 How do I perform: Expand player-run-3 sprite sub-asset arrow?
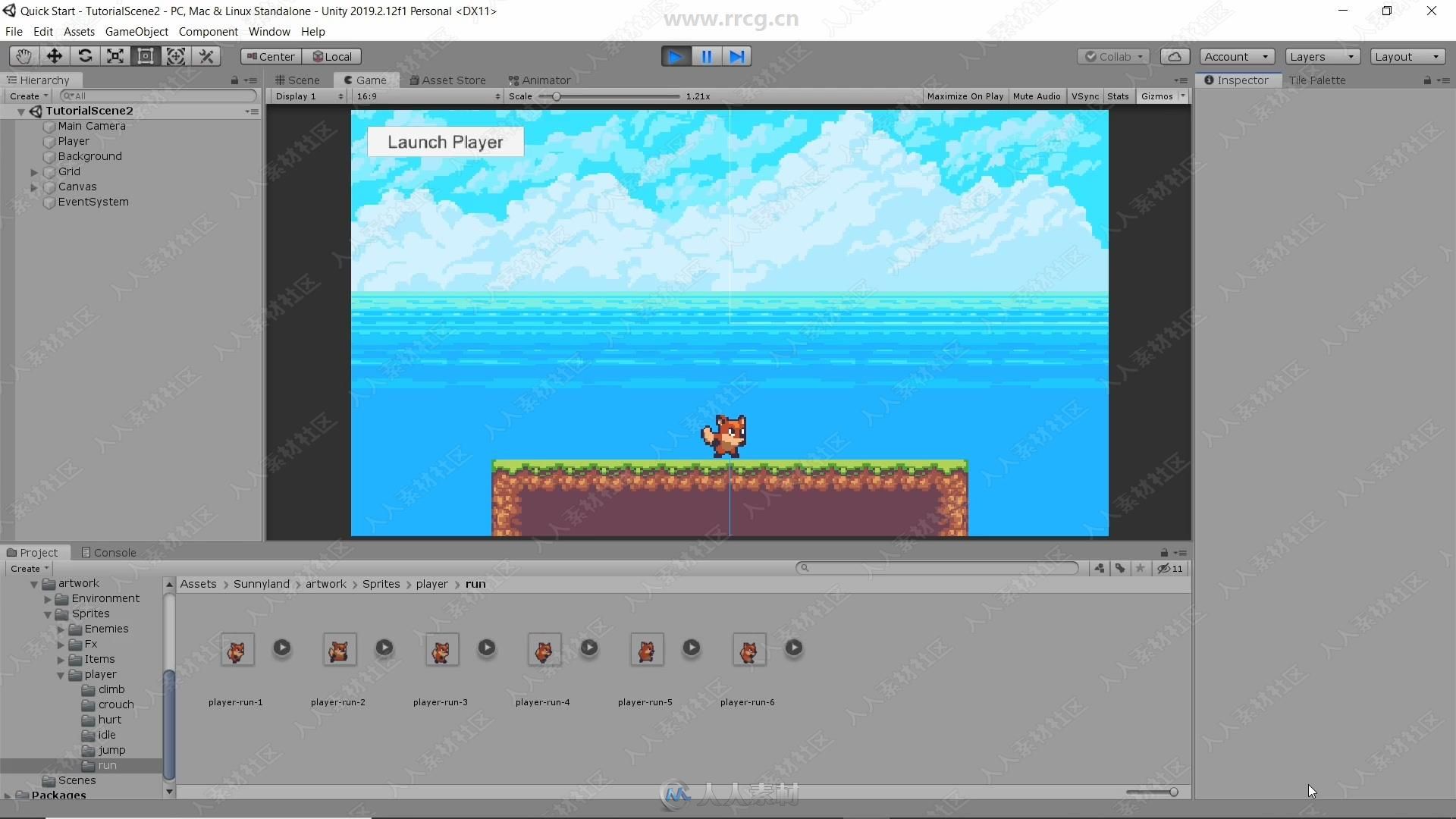pyautogui.click(x=487, y=648)
